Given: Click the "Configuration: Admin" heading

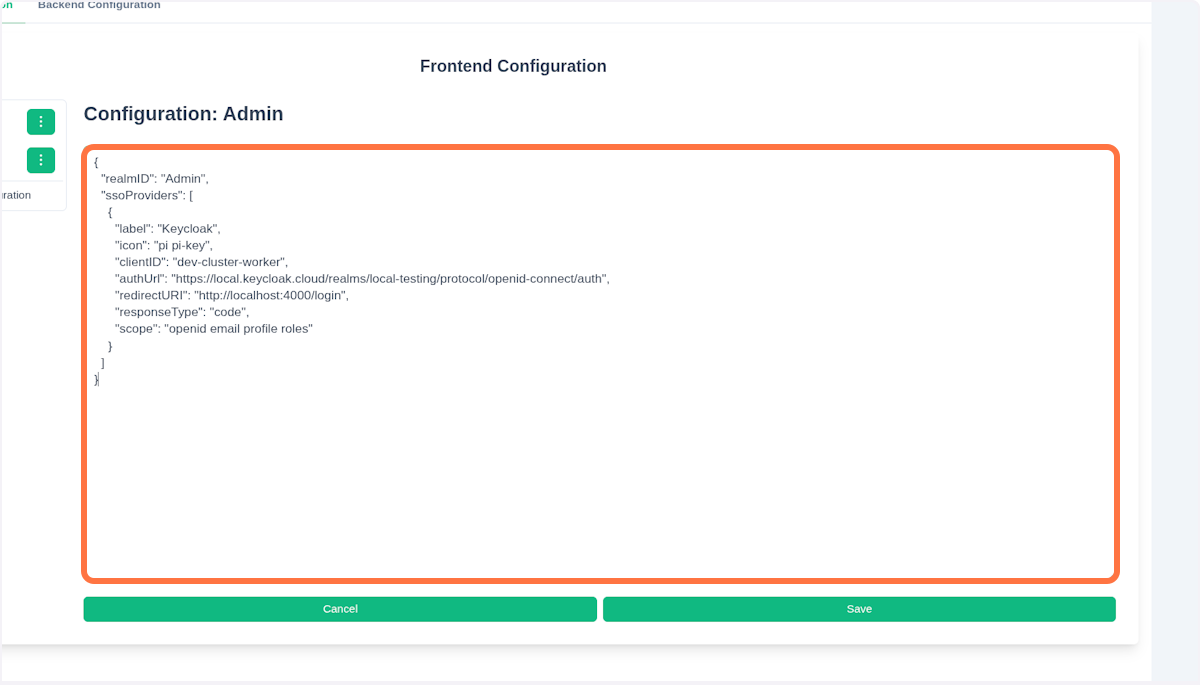Looking at the screenshot, I should [x=183, y=114].
